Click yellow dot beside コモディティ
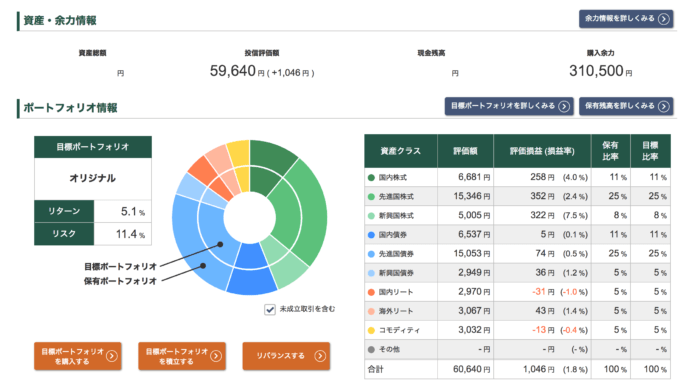Viewport: 680px width, 389px height. pos(371,330)
